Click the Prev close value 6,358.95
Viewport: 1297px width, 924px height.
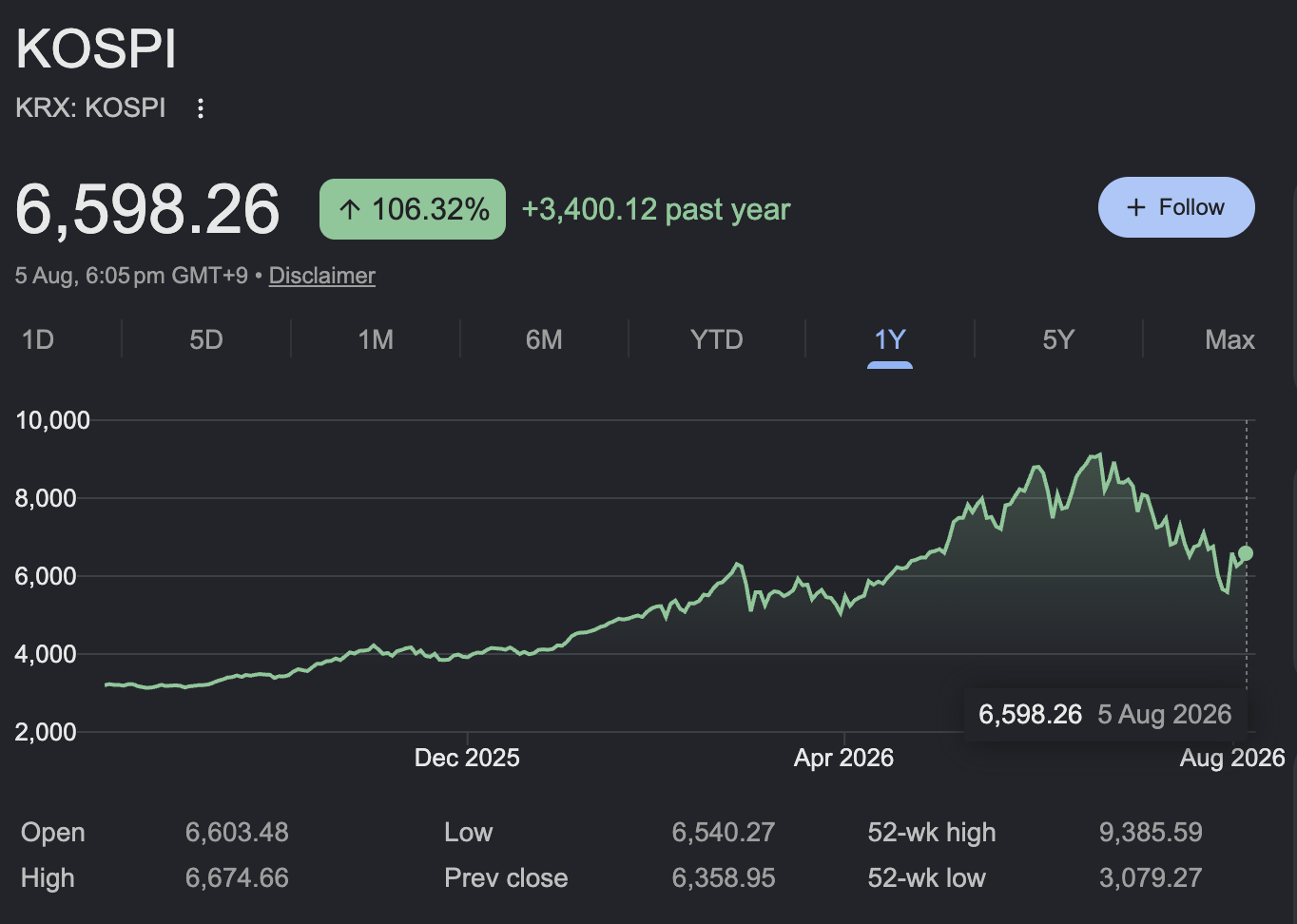pyautogui.click(x=724, y=878)
